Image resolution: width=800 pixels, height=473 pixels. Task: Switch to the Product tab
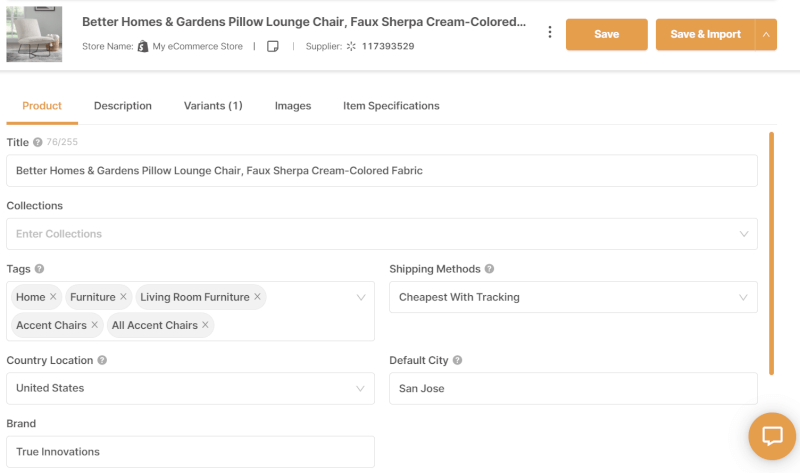point(42,106)
